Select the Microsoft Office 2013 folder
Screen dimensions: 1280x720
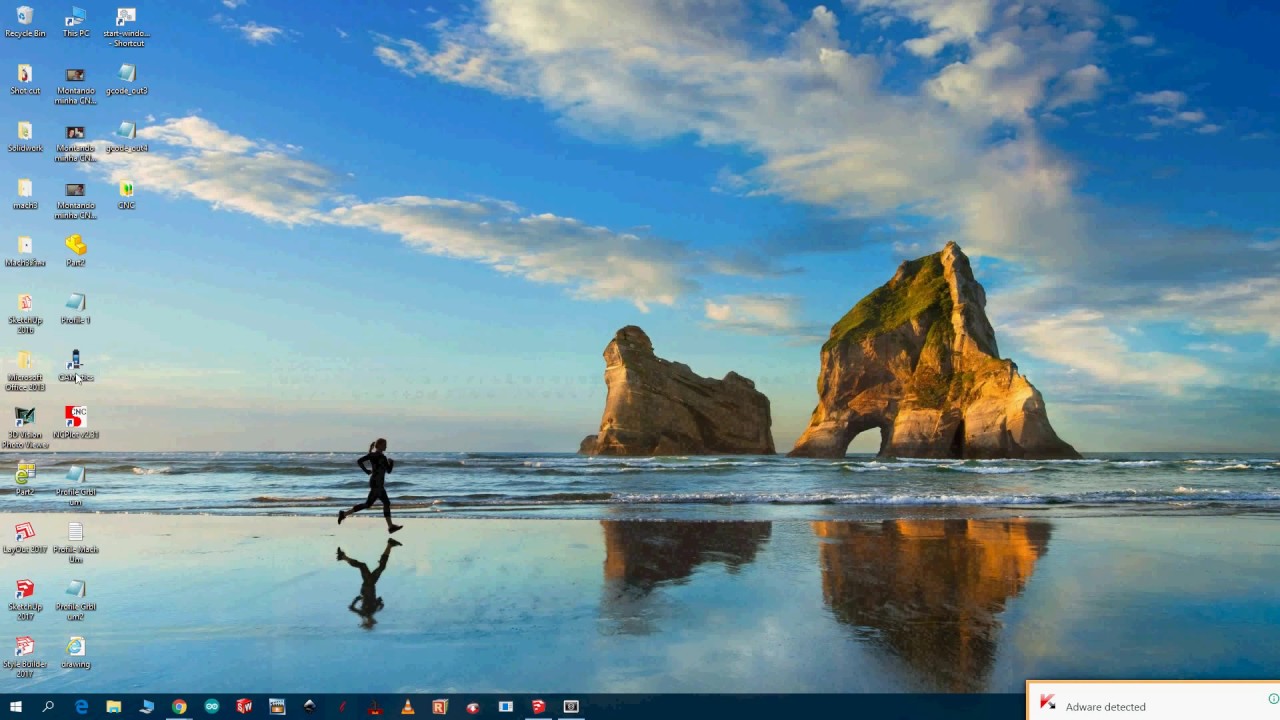pyautogui.click(x=25, y=372)
